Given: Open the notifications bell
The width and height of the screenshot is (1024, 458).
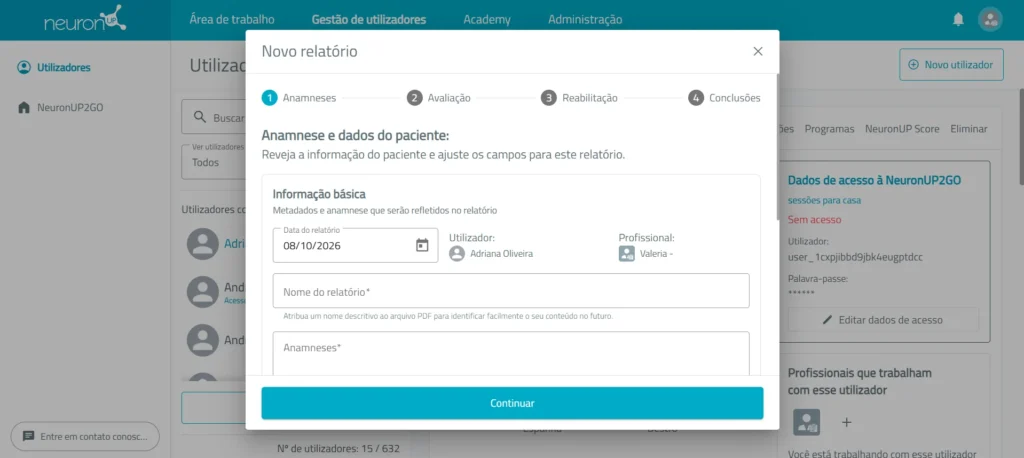Looking at the screenshot, I should pyautogui.click(x=958, y=20).
